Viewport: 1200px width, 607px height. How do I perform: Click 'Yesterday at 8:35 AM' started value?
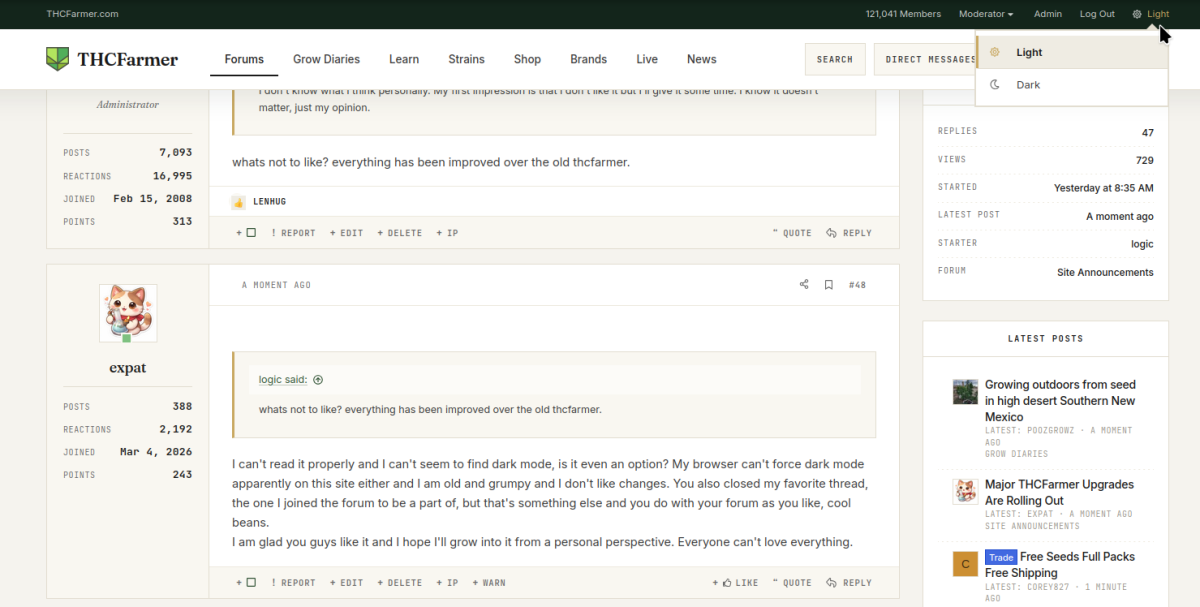1103,188
